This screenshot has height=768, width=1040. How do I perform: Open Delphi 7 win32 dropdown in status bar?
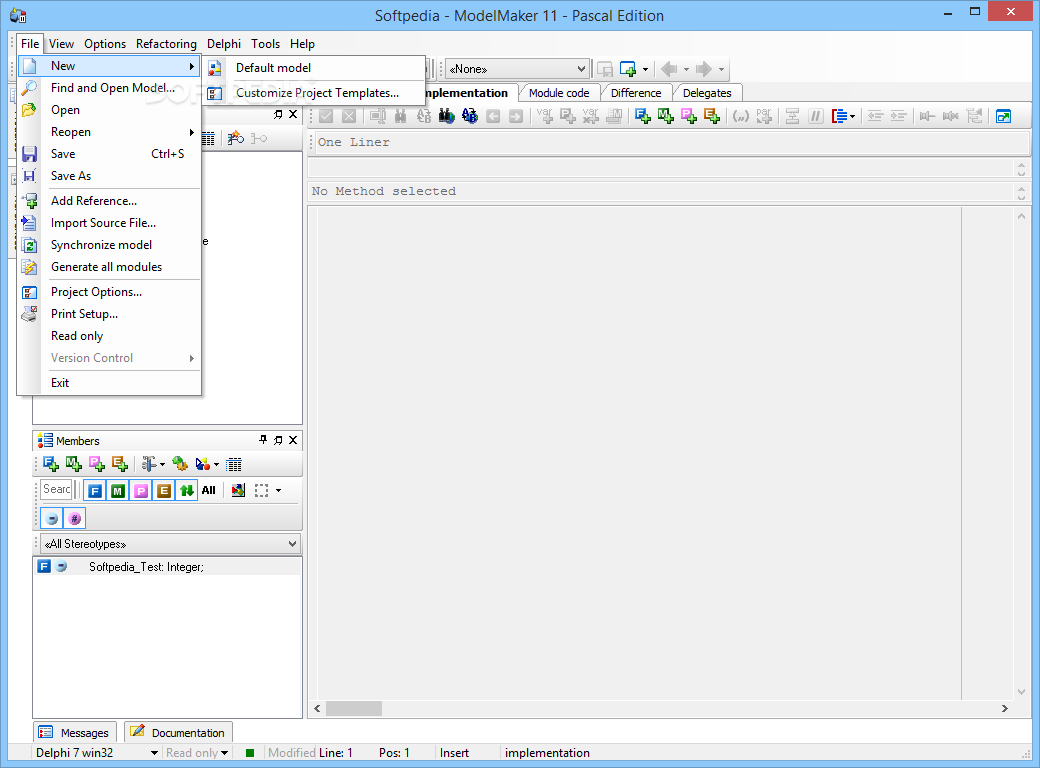[154, 753]
